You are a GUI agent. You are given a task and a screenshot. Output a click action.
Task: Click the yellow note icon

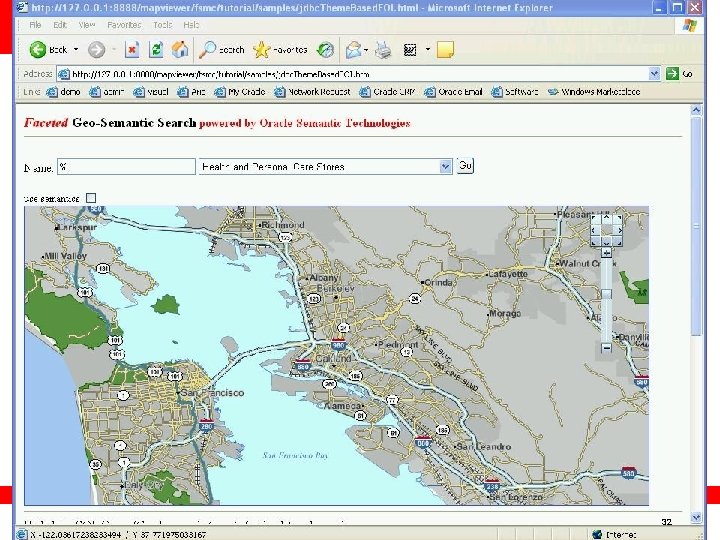(x=445, y=50)
